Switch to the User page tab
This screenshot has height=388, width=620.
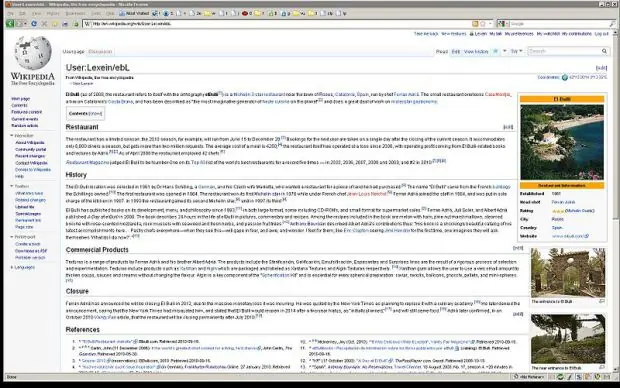tap(74, 51)
